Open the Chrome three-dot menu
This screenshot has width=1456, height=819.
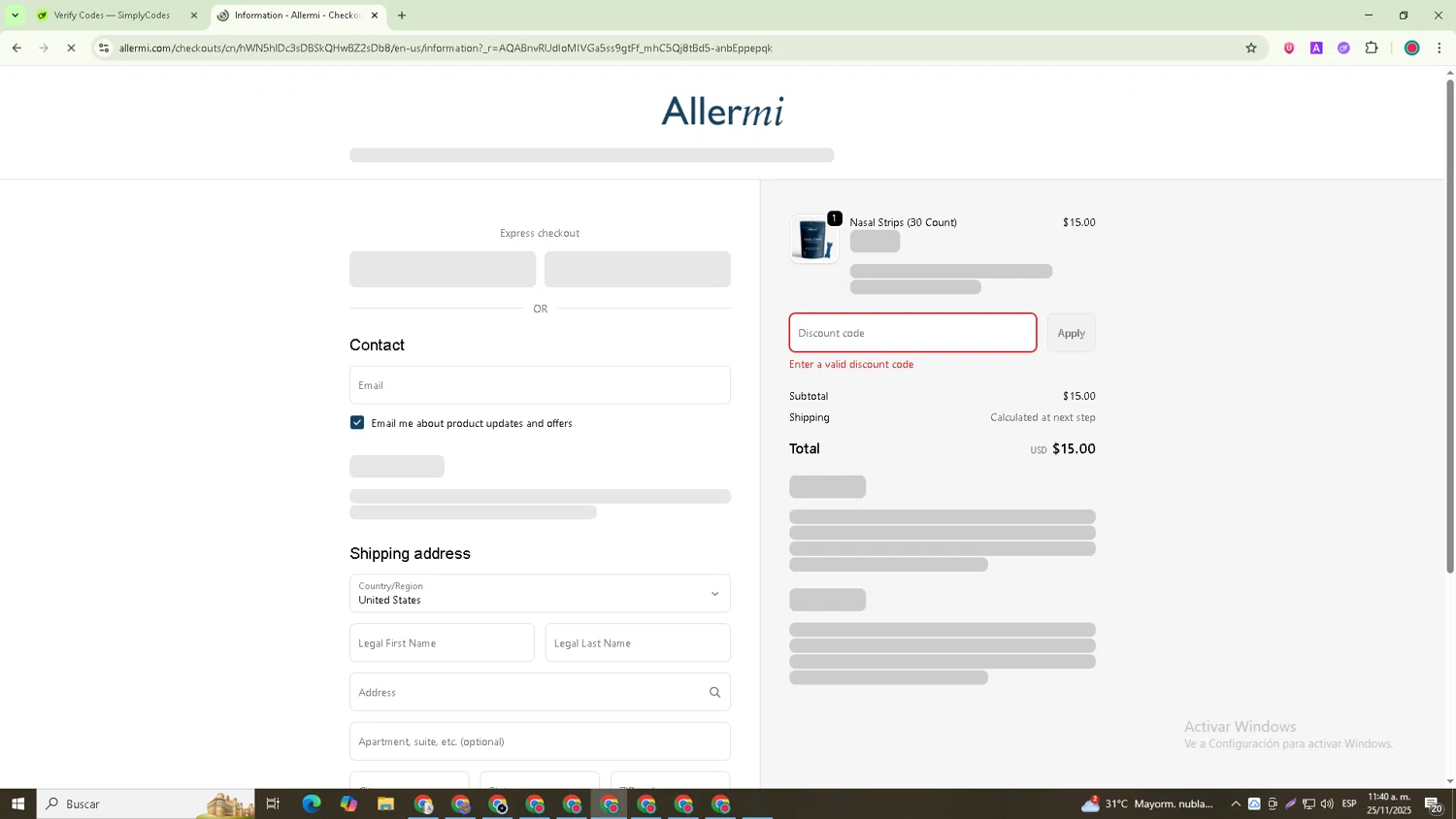pyautogui.click(x=1439, y=48)
